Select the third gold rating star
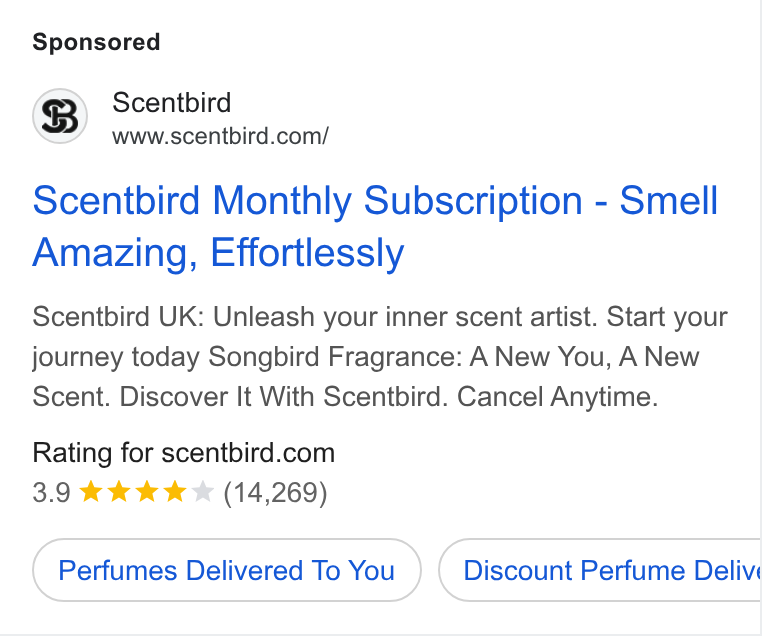The height and width of the screenshot is (636, 762). [146, 491]
